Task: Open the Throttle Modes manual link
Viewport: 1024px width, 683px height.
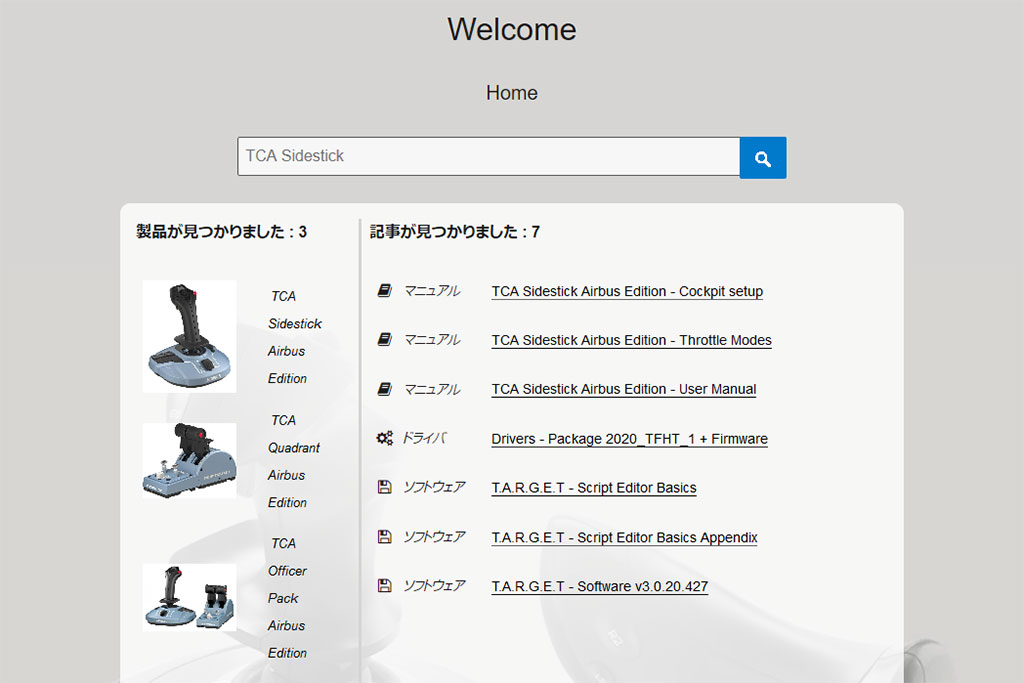Action: [x=631, y=341]
